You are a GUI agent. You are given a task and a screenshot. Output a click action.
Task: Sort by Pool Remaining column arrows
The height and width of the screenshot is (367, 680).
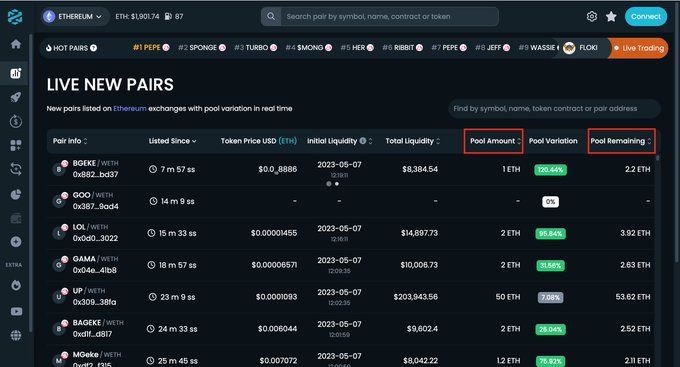[649, 141]
